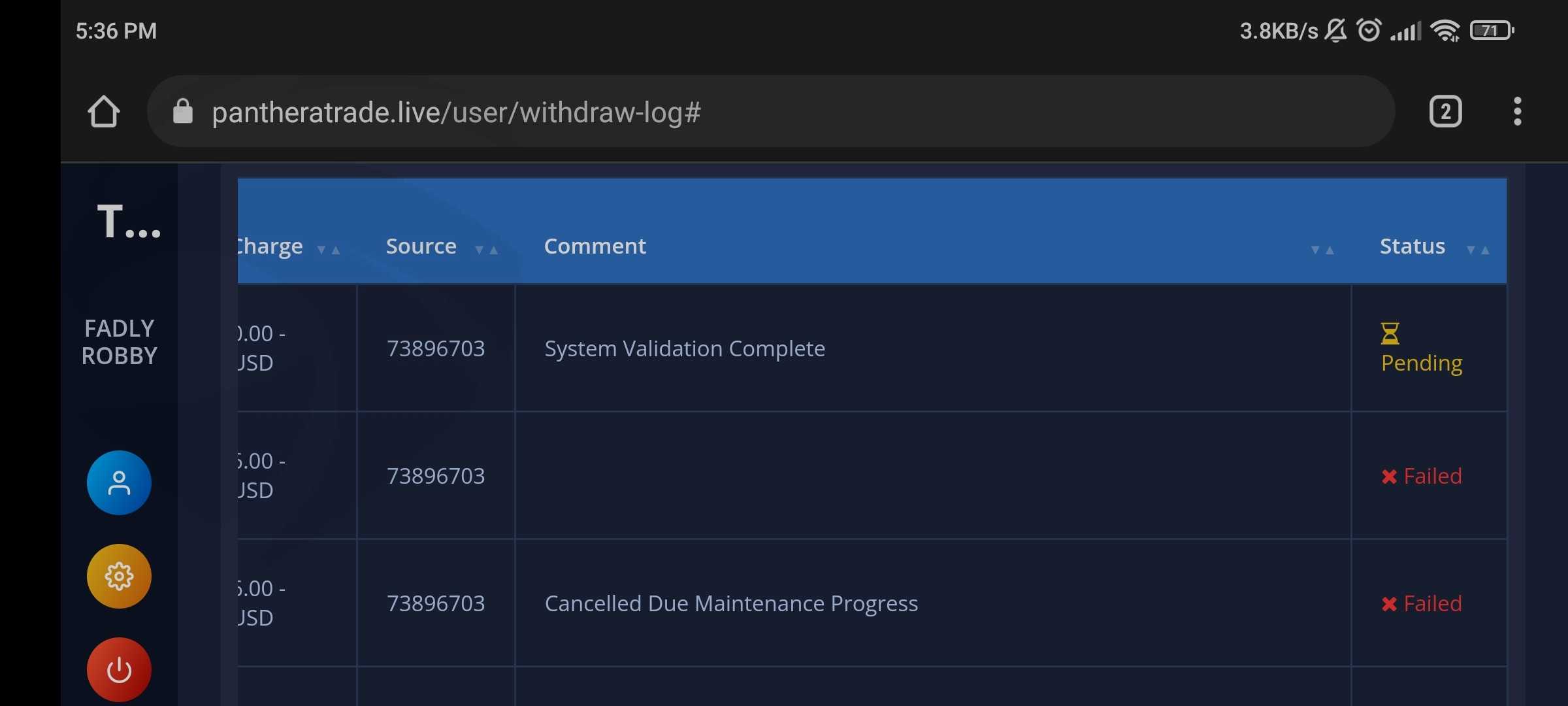
Task: Open the browser tab switcher showing 2
Action: click(1445, 112)
